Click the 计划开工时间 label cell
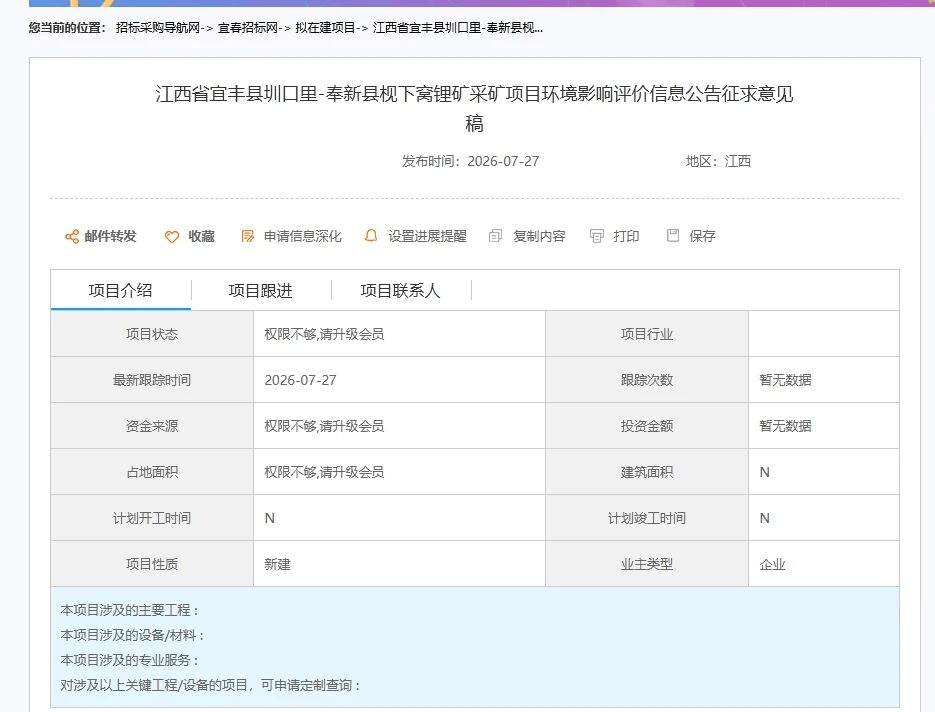Screen dimensions: 935x712 click(152, 518)
